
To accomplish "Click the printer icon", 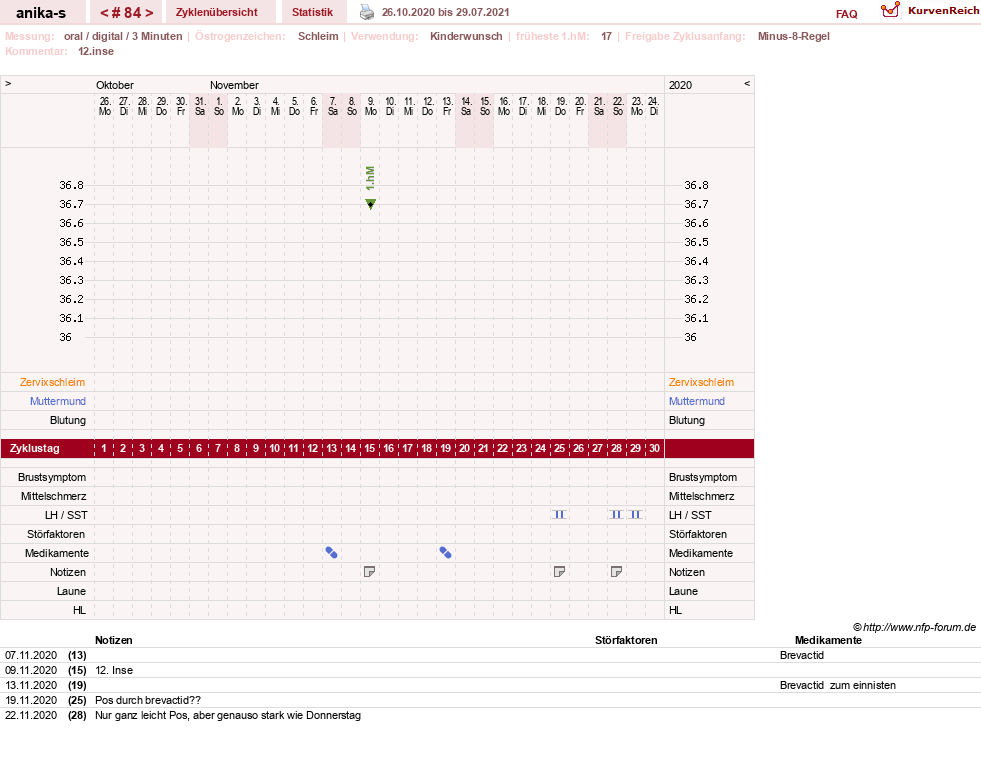I will point(367,12).
